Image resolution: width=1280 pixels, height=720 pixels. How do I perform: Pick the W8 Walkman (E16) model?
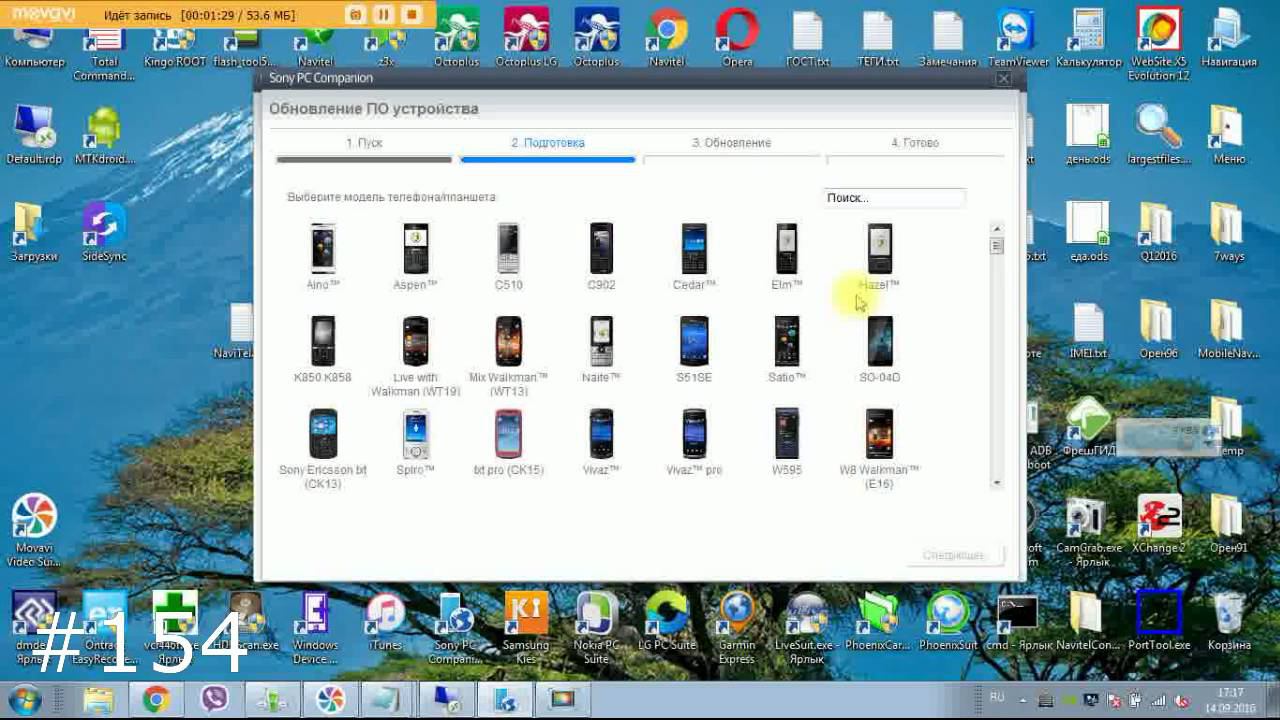[880, 448]
